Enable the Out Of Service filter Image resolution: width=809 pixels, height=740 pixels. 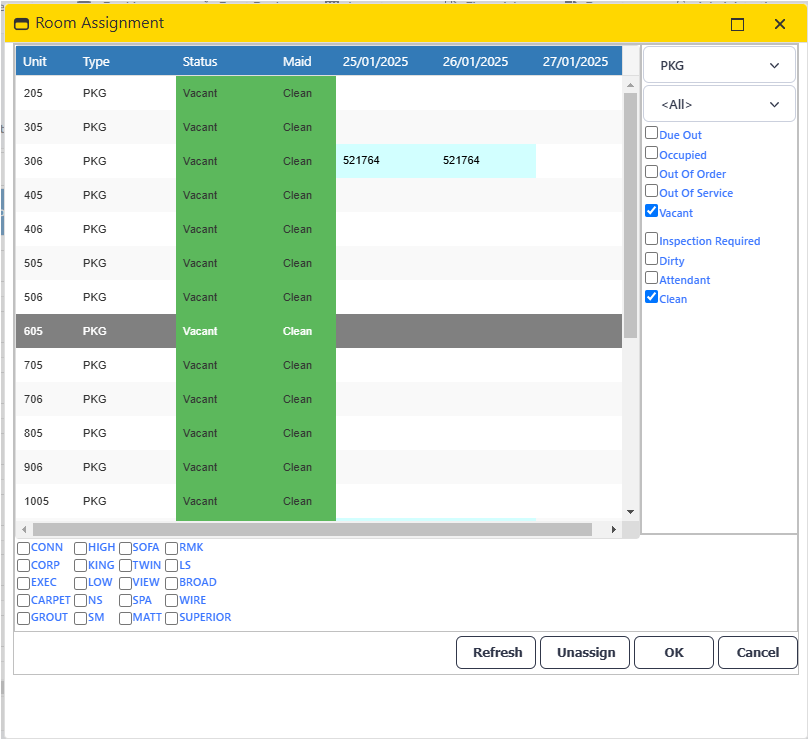[651, 191]
